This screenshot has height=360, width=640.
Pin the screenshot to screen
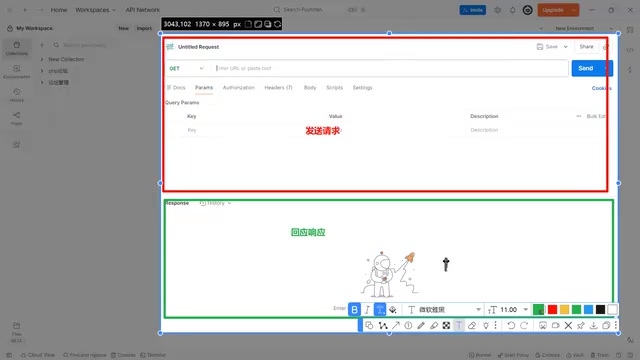581,325
